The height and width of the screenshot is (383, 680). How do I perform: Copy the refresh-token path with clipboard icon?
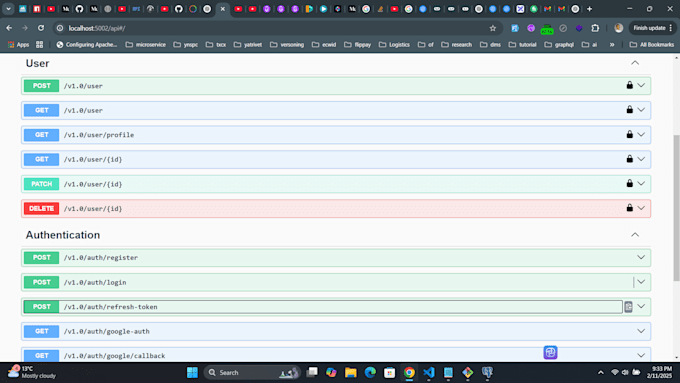tap(628, 307)
